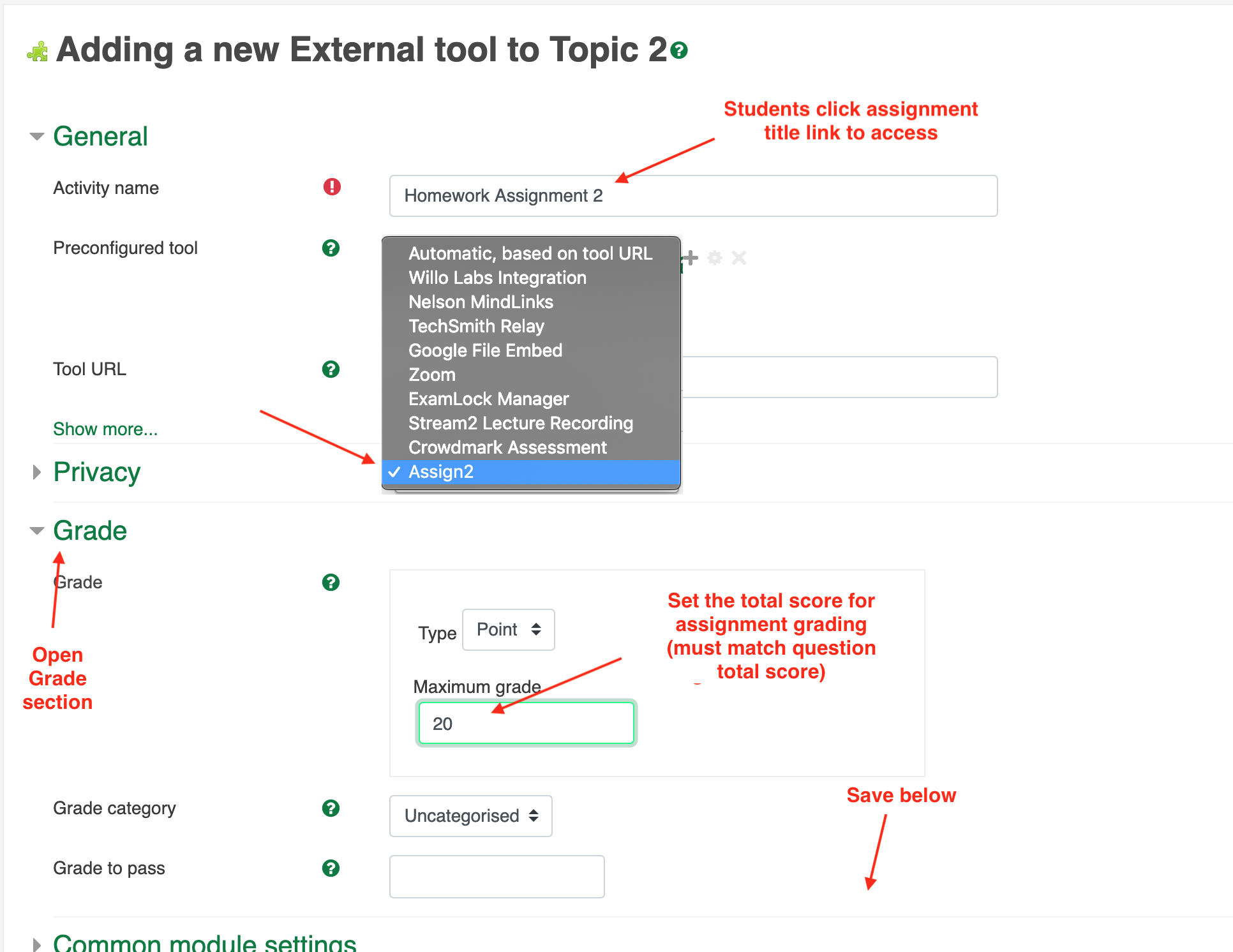1233x952 pixels.
Task: Open the grade Type dropdown showing Point
Action: (508, 630)
